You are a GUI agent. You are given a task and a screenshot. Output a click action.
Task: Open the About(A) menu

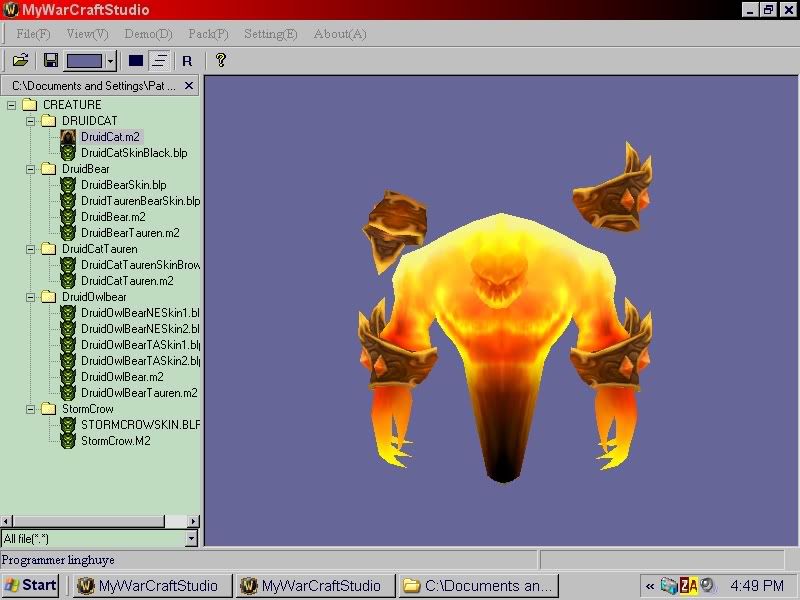click(340, 34)
